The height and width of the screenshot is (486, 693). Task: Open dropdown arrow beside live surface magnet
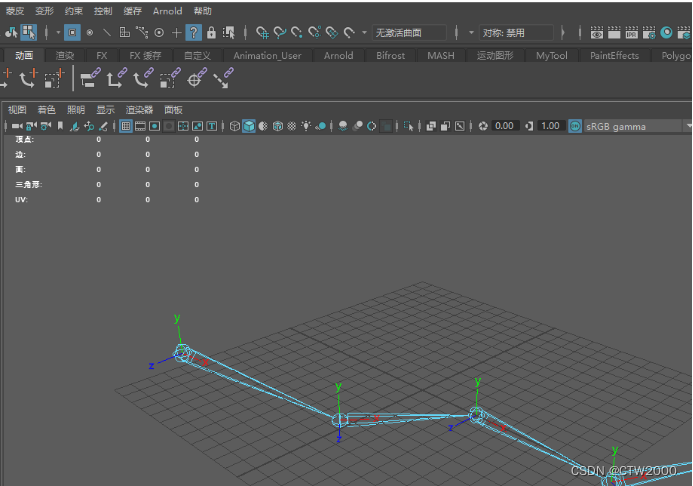tap(364, 33)
